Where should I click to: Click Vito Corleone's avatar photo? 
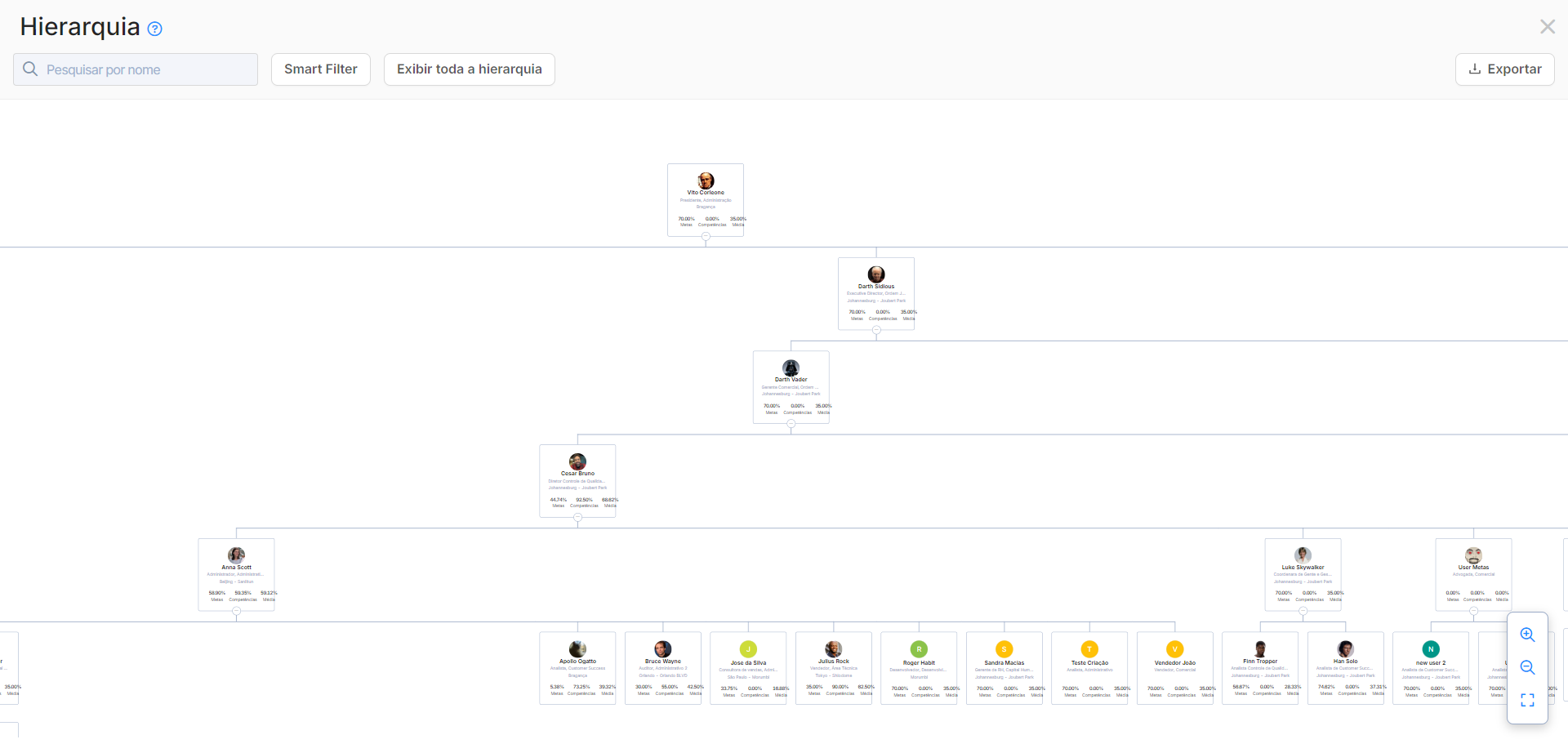tap(706, 180)
